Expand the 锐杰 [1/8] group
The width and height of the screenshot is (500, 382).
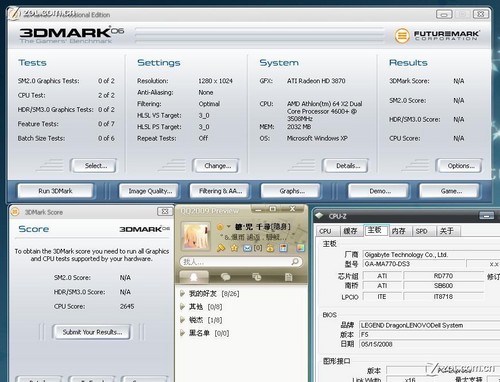point(182,320)
